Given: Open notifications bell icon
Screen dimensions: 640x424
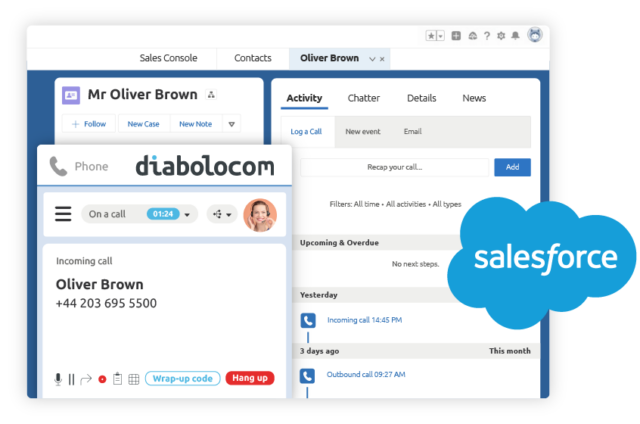Looking at the screenshot, I should [516, 36].
